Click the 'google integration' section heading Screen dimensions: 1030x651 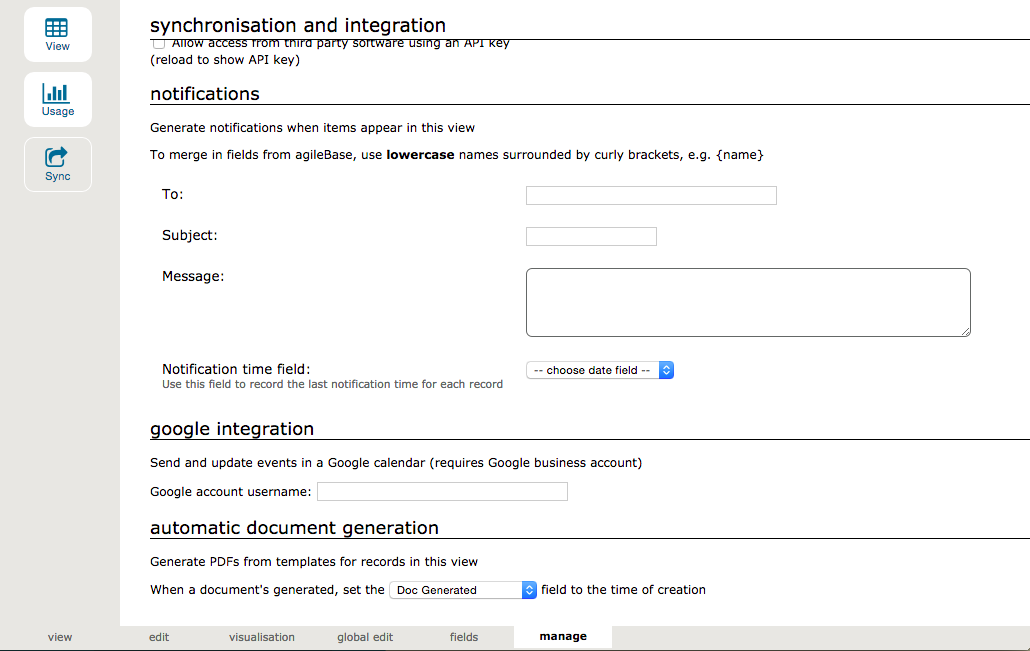(x=232, y=429)
